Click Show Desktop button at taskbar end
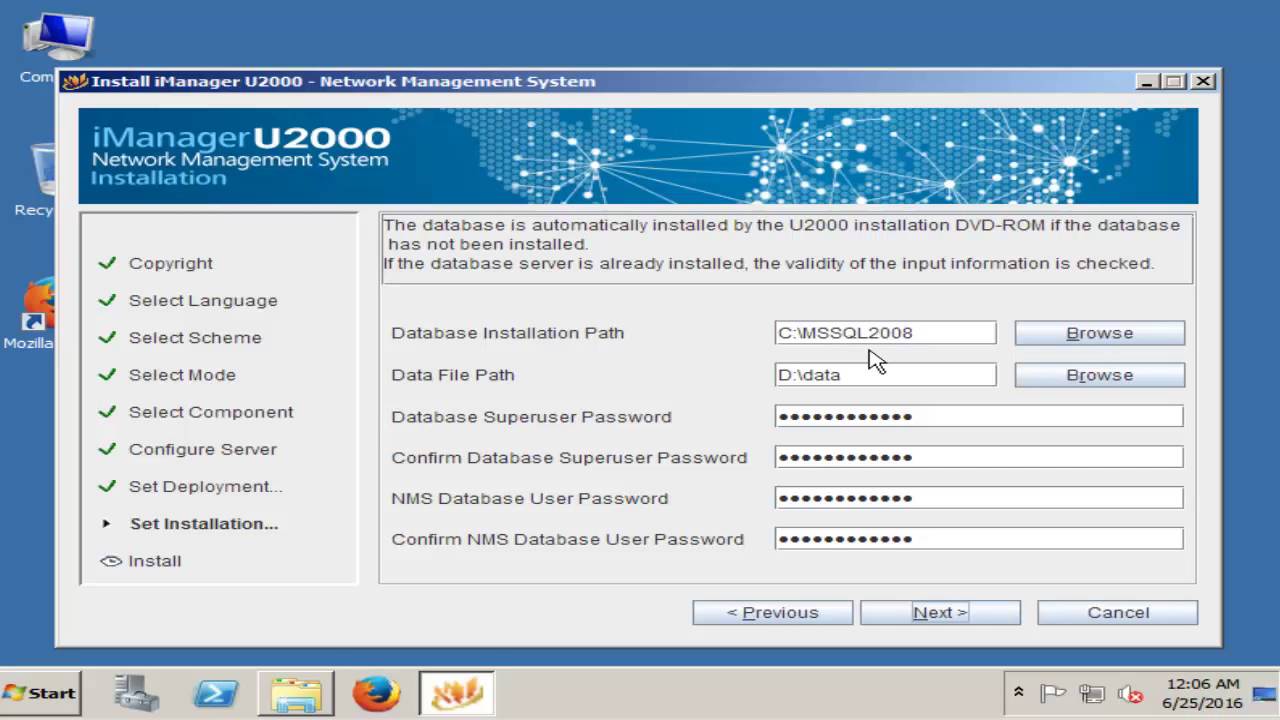 coord(1265,693)
